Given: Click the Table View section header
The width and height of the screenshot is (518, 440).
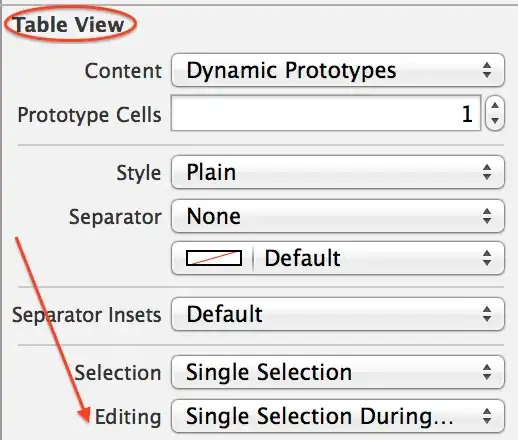Looking at the screenshot, I should coord(70,25).
